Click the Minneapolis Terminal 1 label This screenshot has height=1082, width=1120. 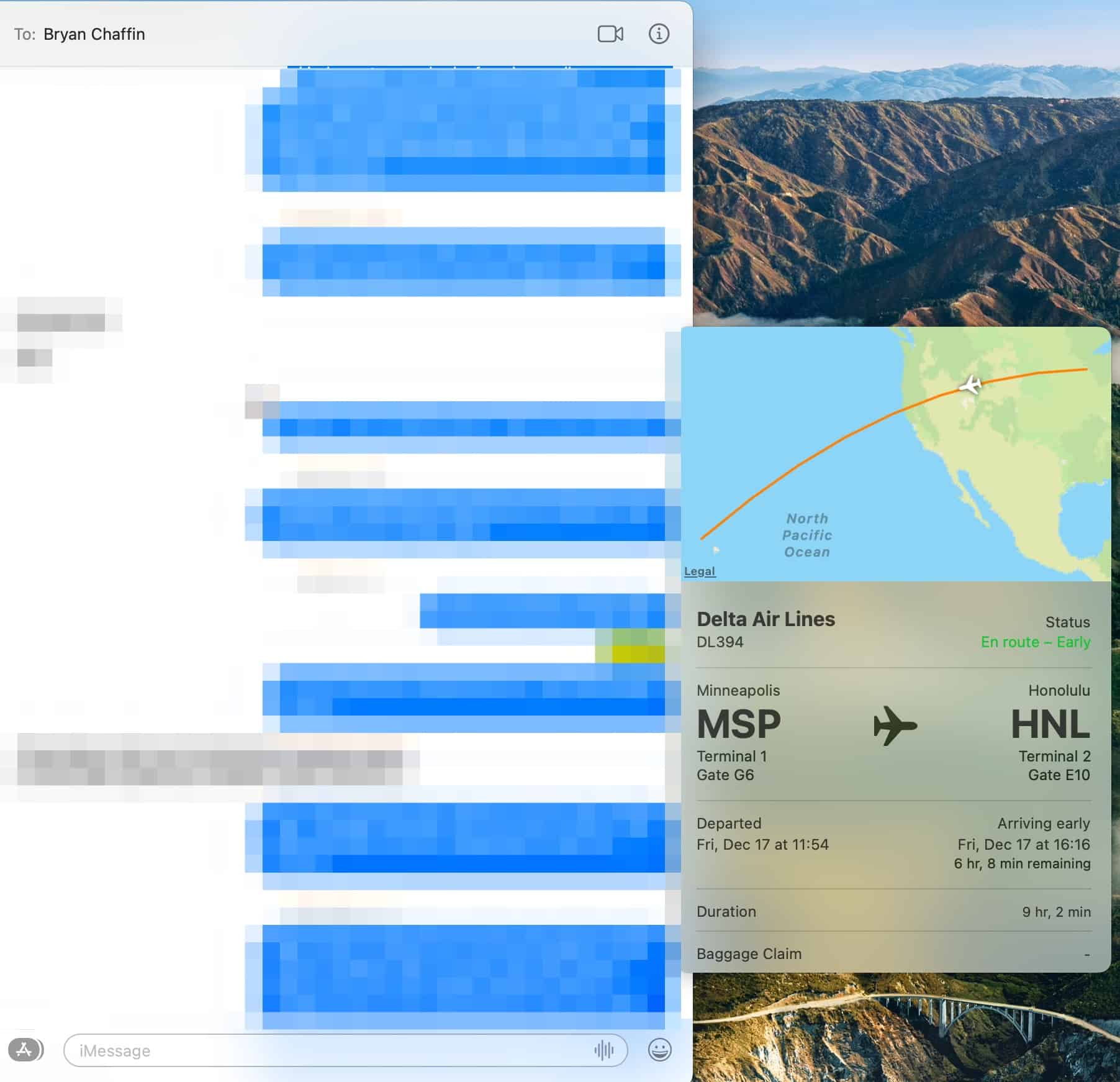(x=731, y=756)
